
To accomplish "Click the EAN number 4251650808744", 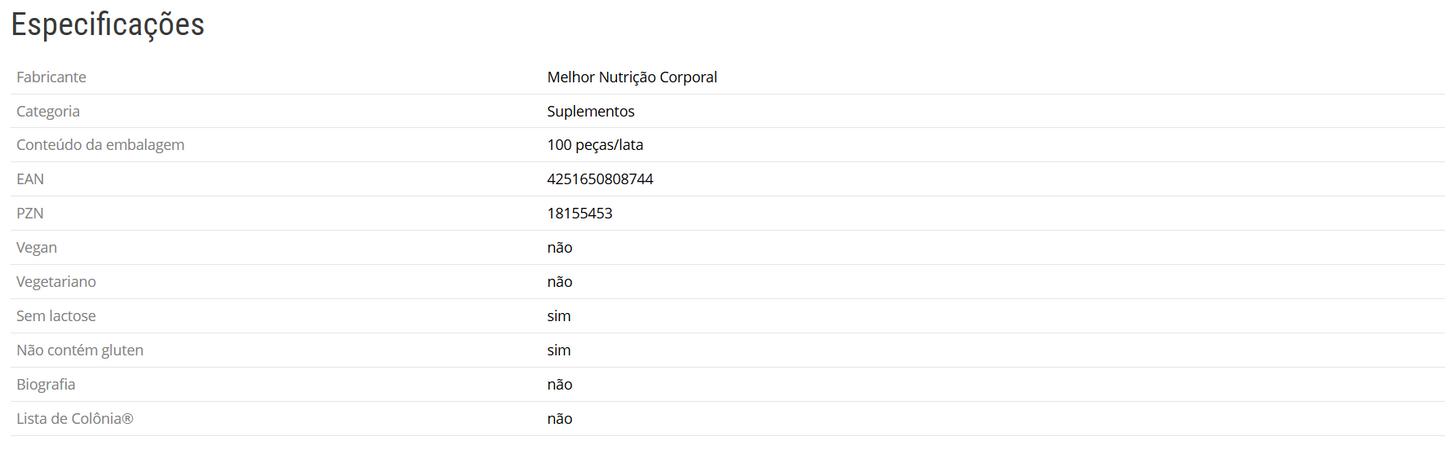I will coord(600,179).
